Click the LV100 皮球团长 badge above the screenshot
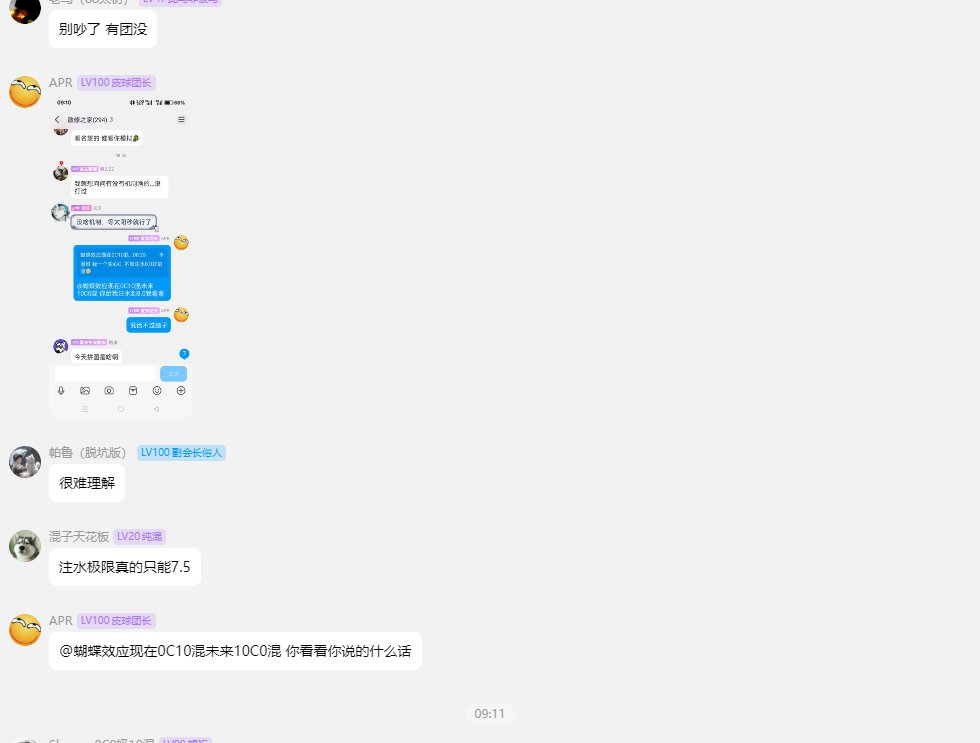Screen dimensions: 980x743 click(116, 82)
